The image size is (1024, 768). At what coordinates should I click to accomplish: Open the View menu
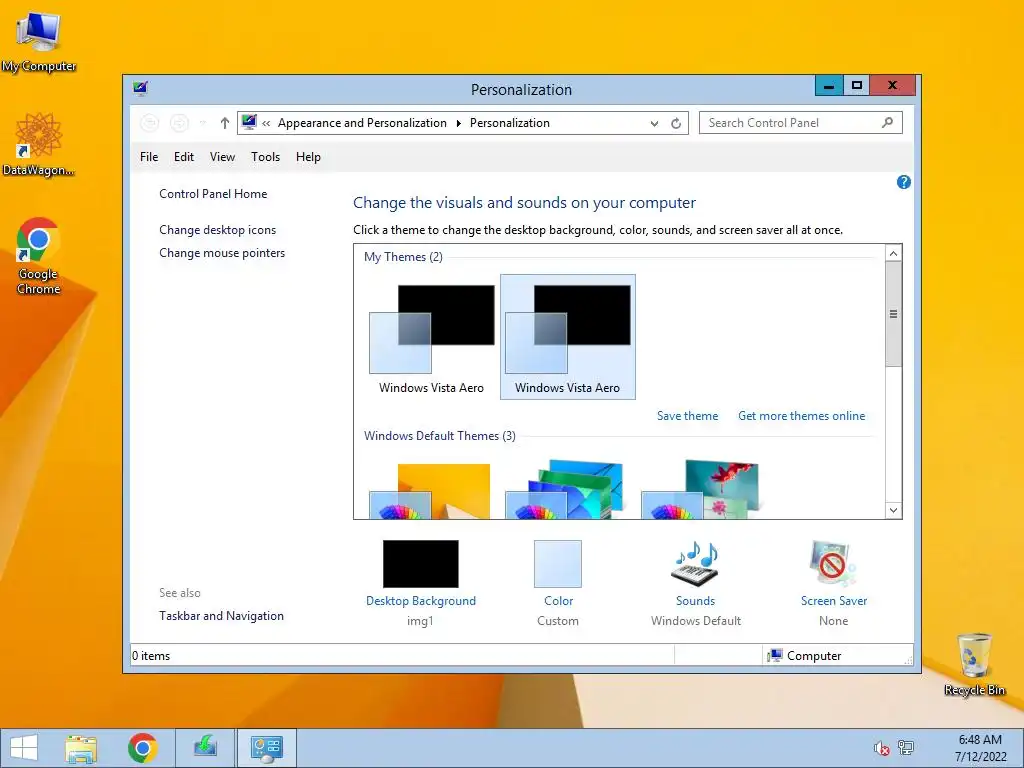[x=222, y=157]
